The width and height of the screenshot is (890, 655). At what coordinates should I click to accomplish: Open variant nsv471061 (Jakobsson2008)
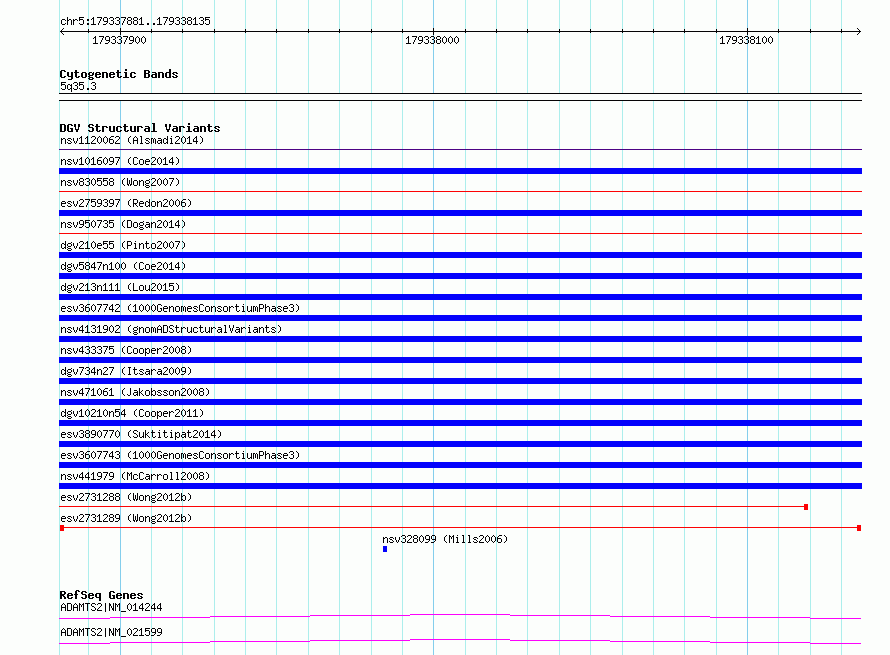[x=135, y=392]
